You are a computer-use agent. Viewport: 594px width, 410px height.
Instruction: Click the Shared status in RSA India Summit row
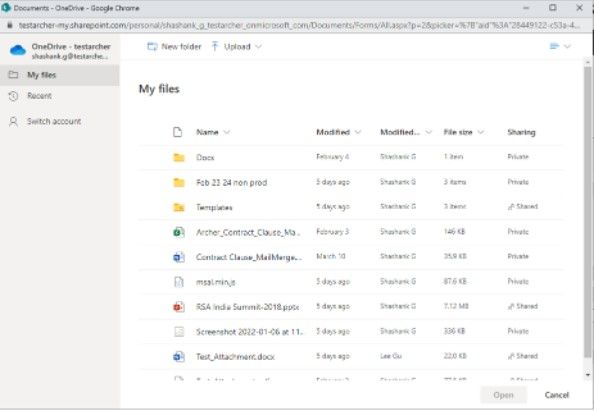pyautogui.click(x=523, y=306)
